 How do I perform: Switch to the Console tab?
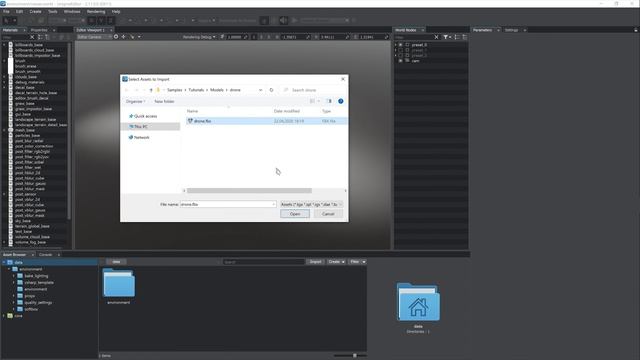coord(45,255)
